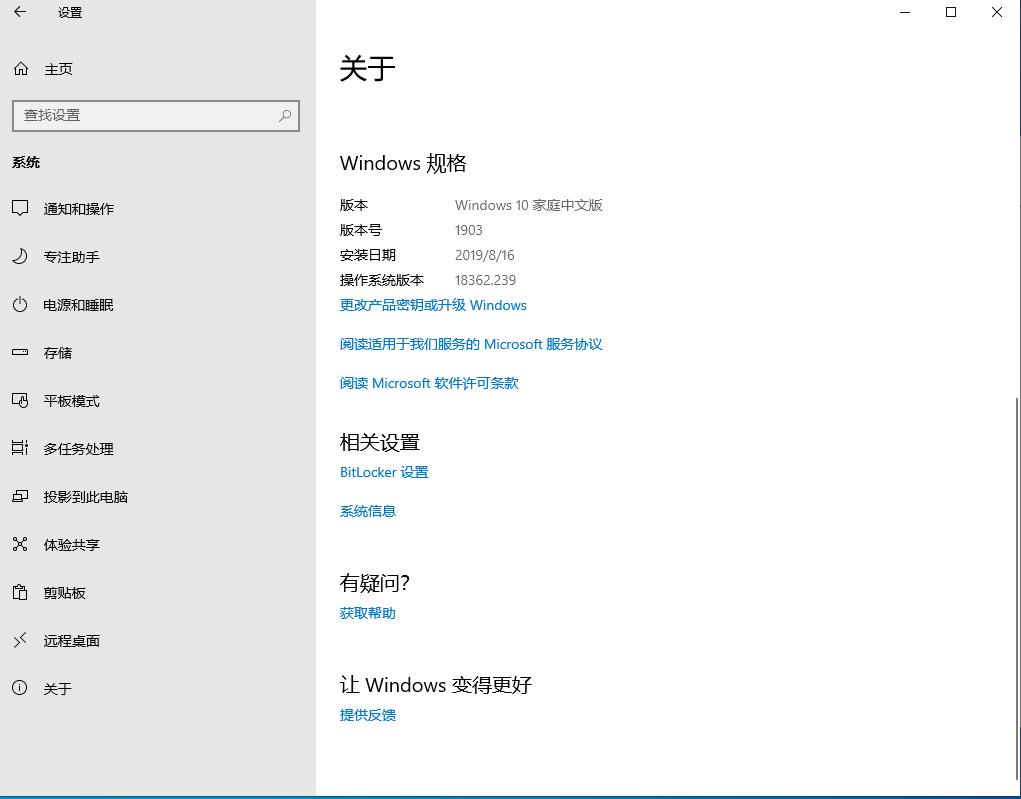The height and width of the screenshot is (799, 1021).
Task: Close the Settings window
Action: (x=997, y=12)
